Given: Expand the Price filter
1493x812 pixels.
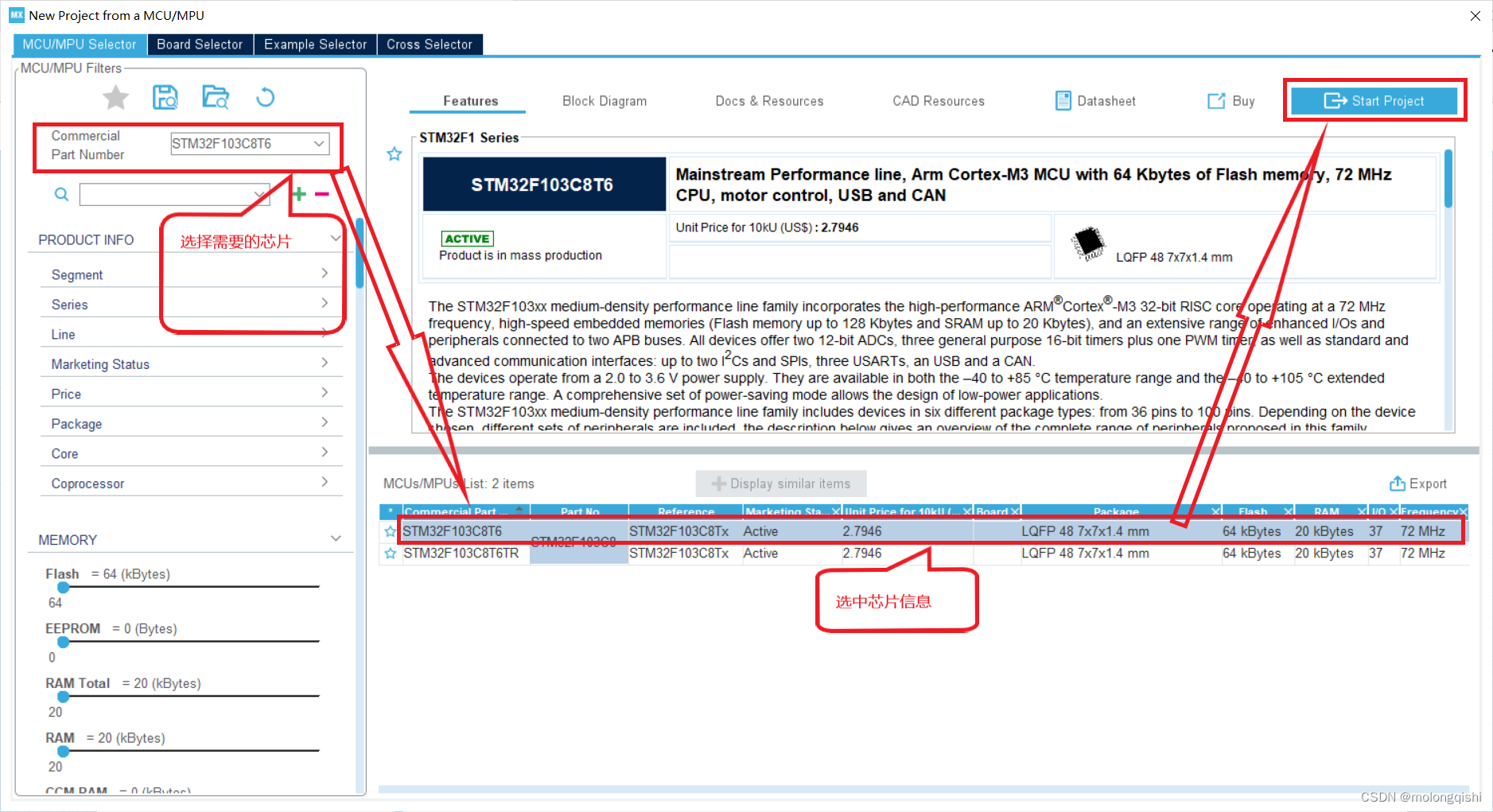Looking at the screenshot, I should coord(325,393).
